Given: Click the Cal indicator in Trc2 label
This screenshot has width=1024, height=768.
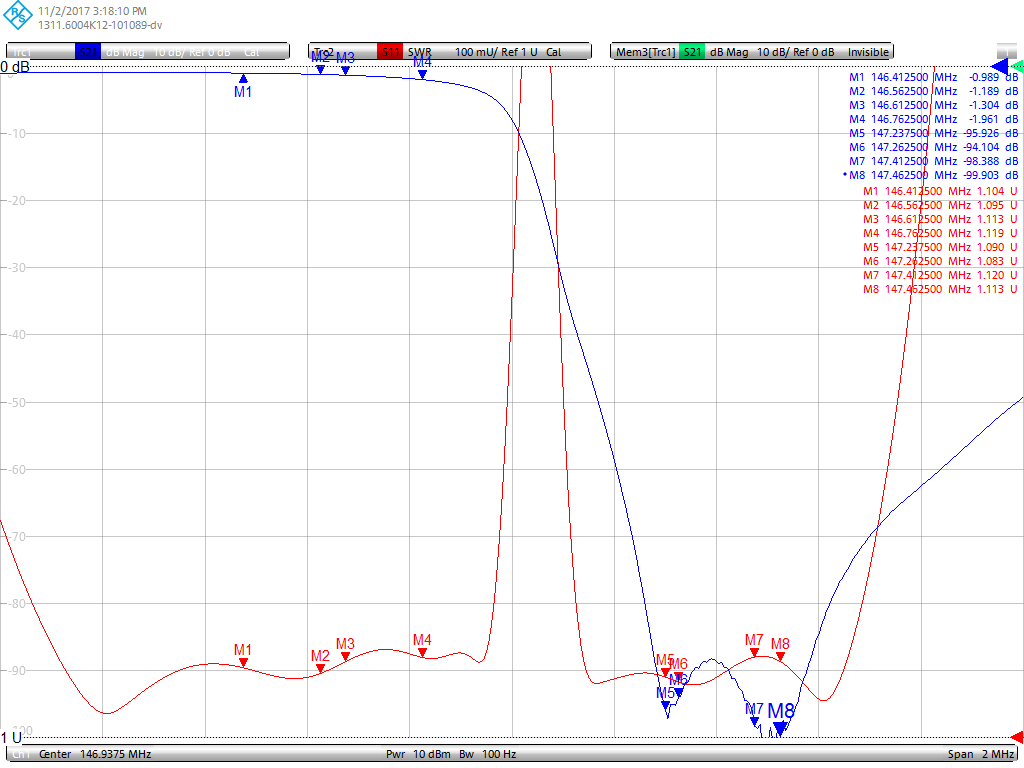Looking at the screenshot, I should [553, 52].
